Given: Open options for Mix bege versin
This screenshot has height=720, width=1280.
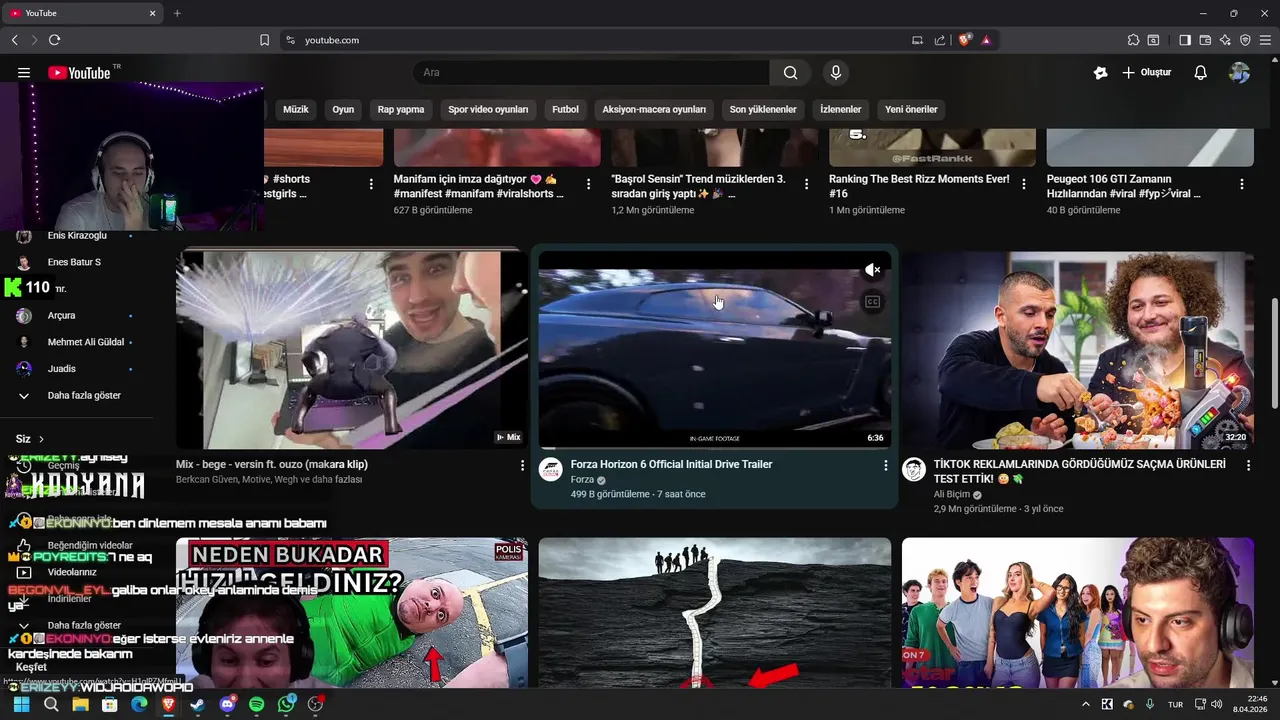Looking at the screenshot, I should point(522,466).
